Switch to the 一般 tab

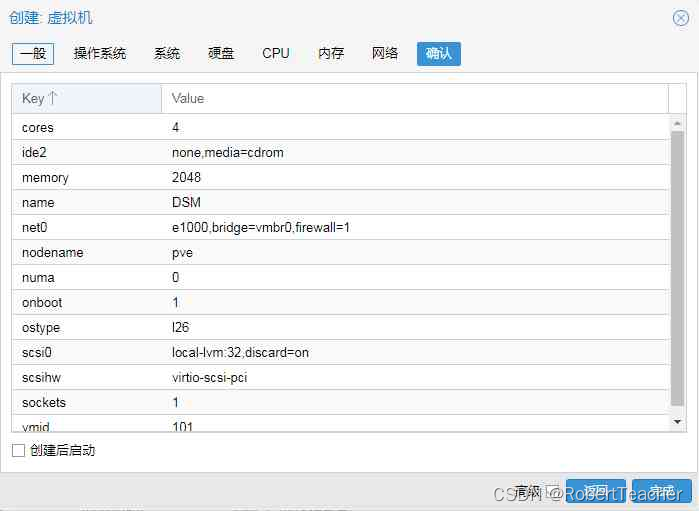[x=33, y=54]
